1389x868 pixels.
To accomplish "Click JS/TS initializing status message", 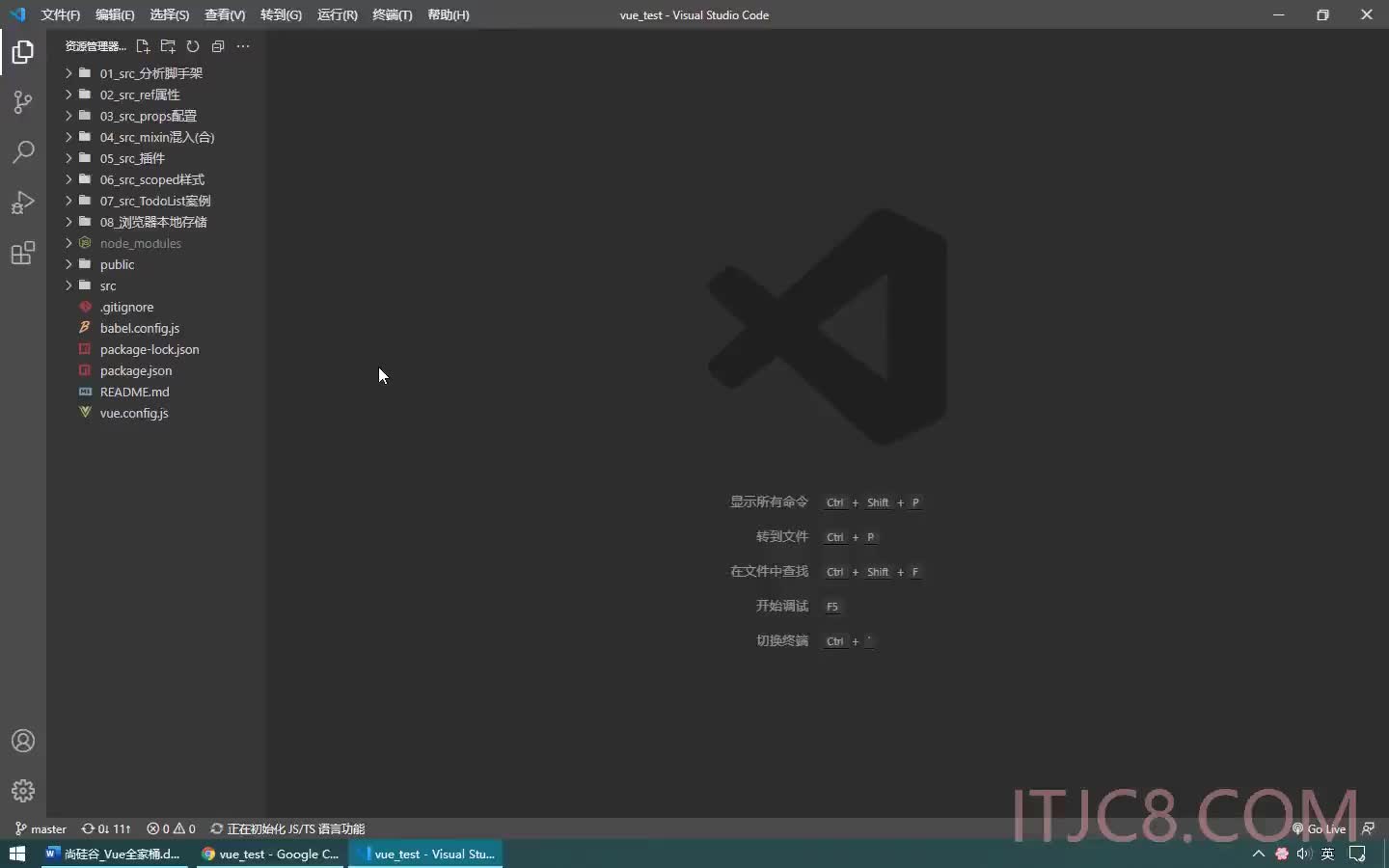I will pos(287,828).
